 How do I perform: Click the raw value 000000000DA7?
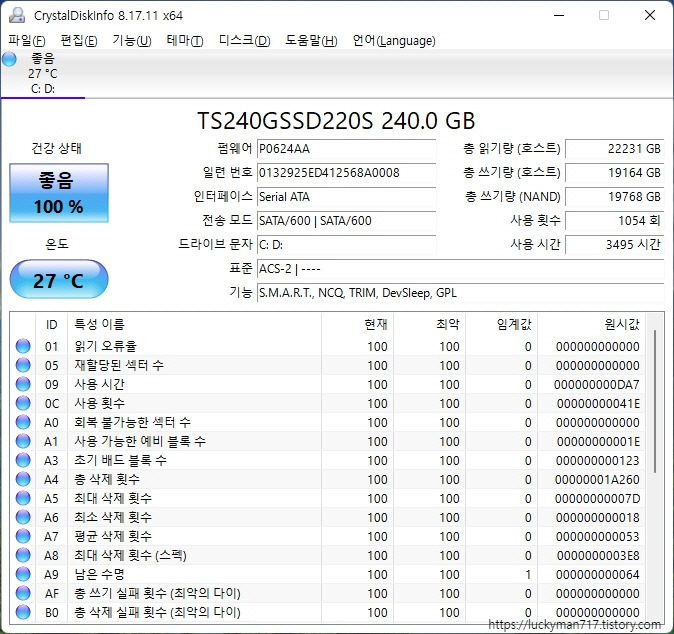pos(597,384)
